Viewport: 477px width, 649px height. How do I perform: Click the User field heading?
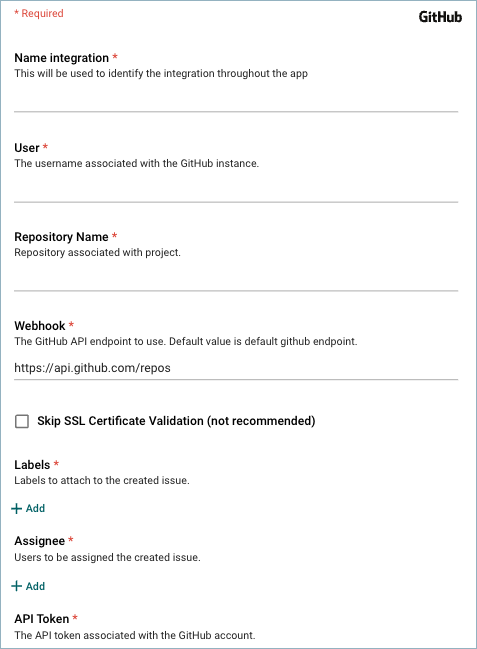tap(27, 148)
